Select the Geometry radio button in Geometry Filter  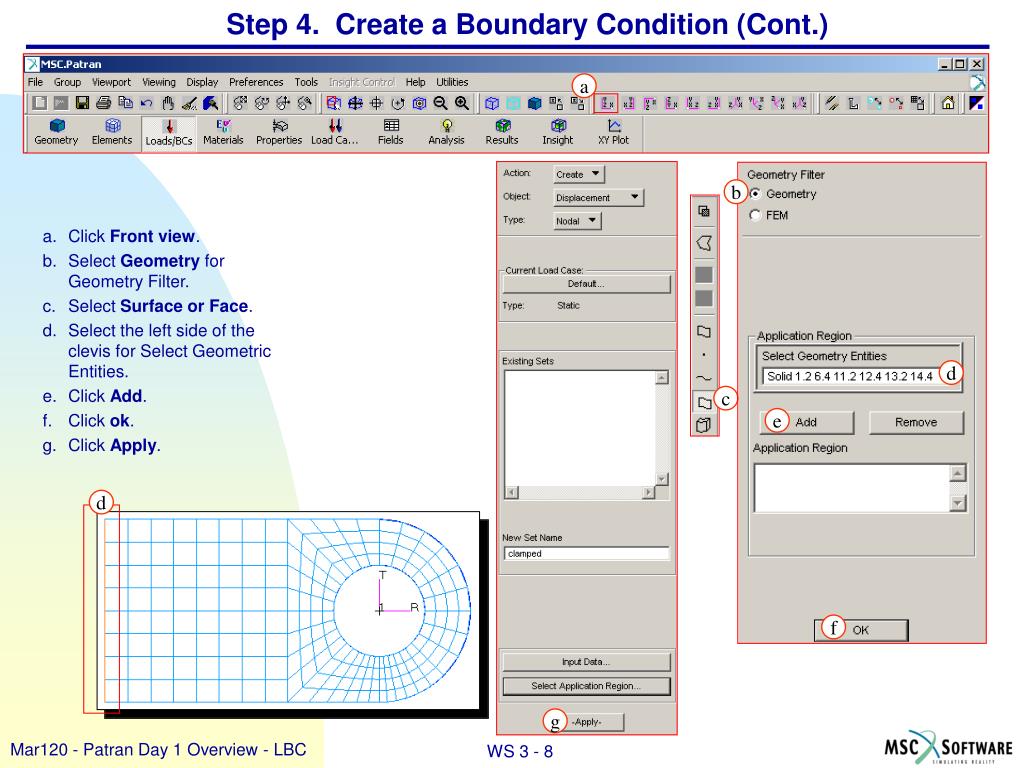(x=756, y=194)
